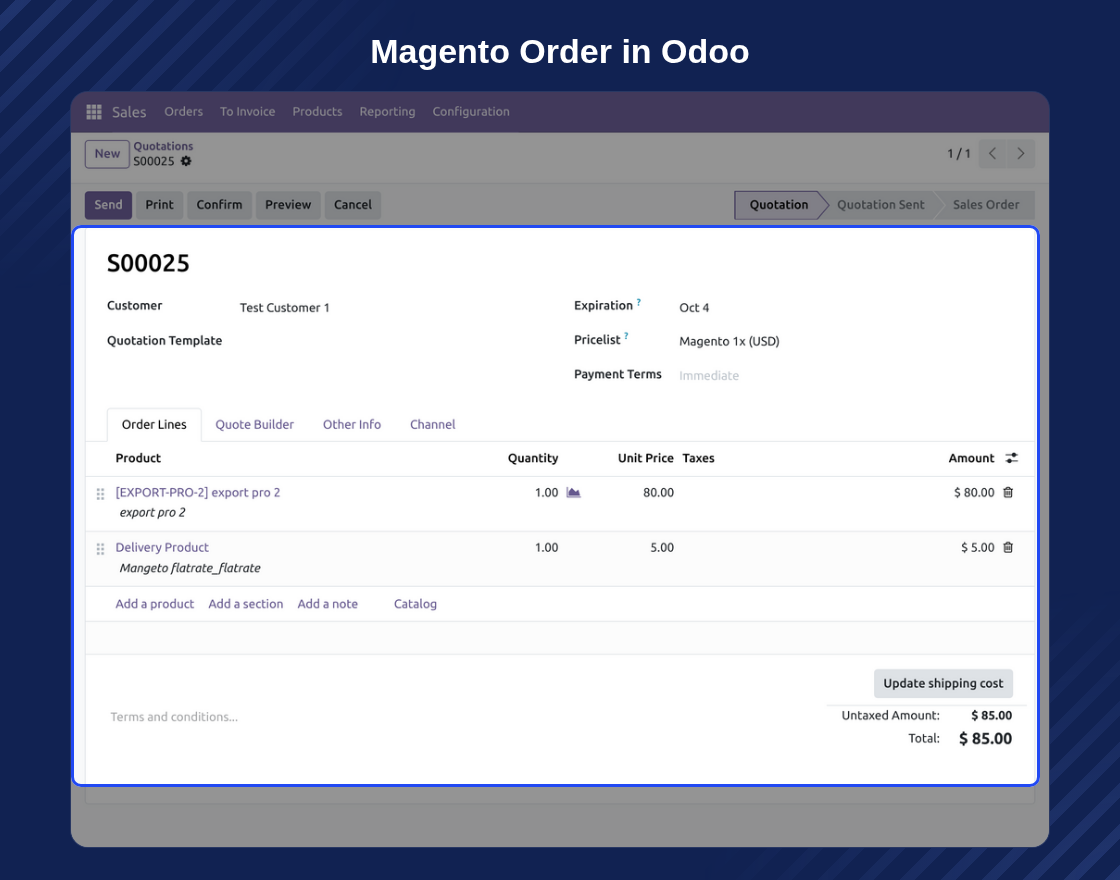
Task: Open the Products menu
Action: (317, 111)
